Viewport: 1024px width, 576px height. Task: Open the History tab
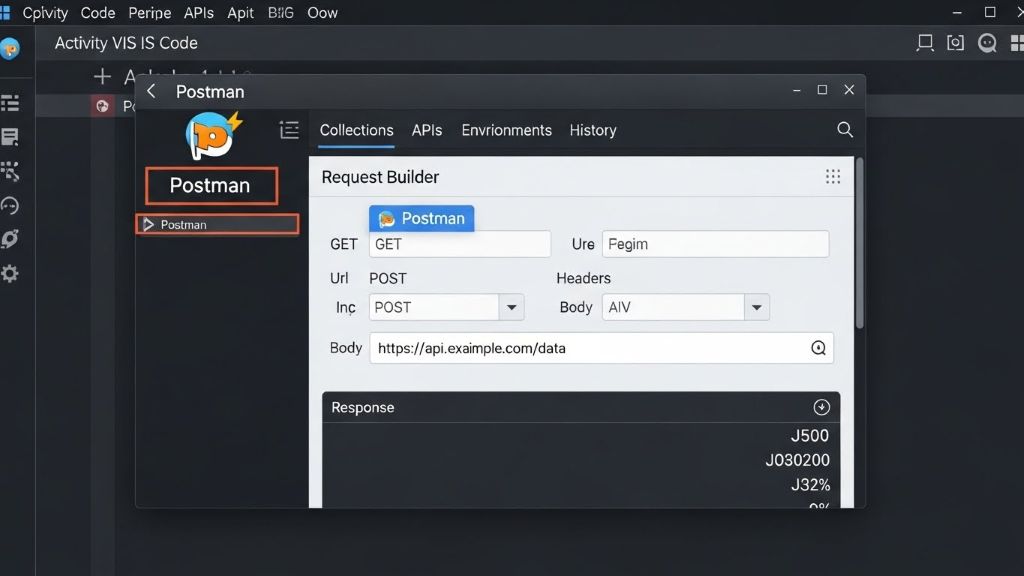tap(592, 130)
